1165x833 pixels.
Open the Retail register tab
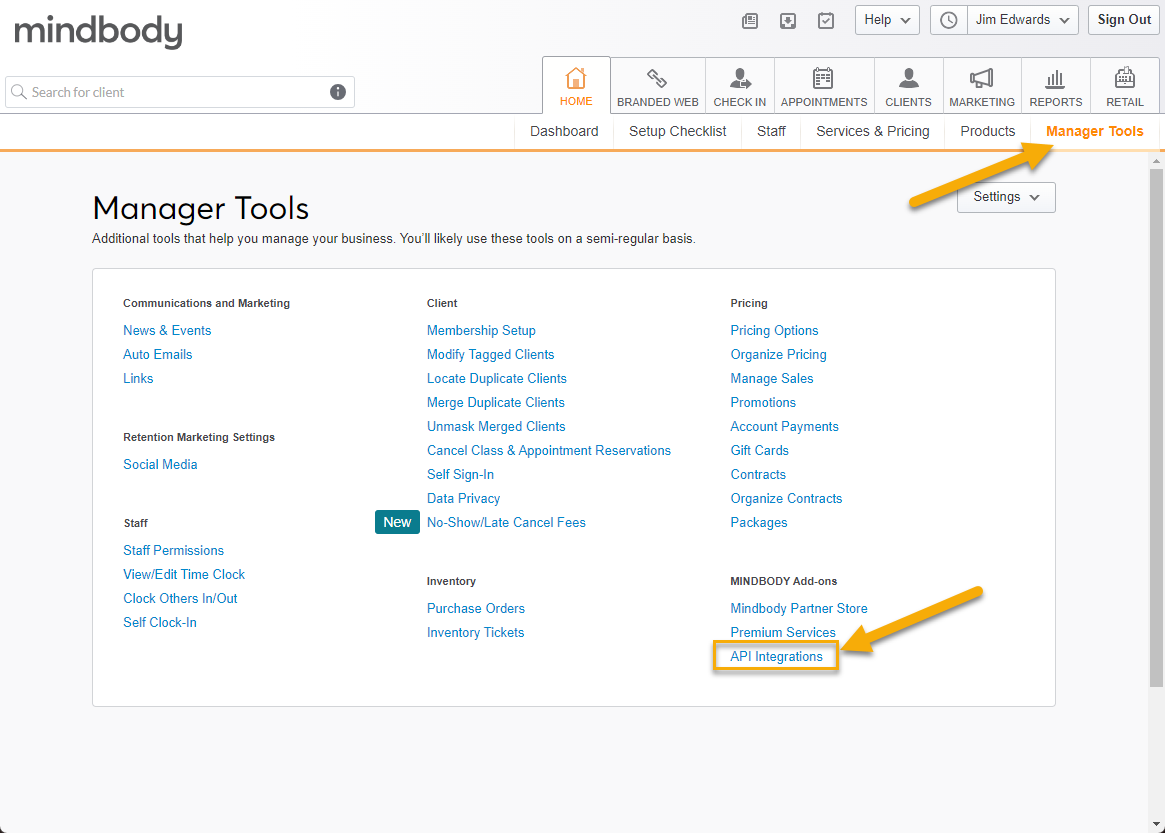tap(1124, 86)
